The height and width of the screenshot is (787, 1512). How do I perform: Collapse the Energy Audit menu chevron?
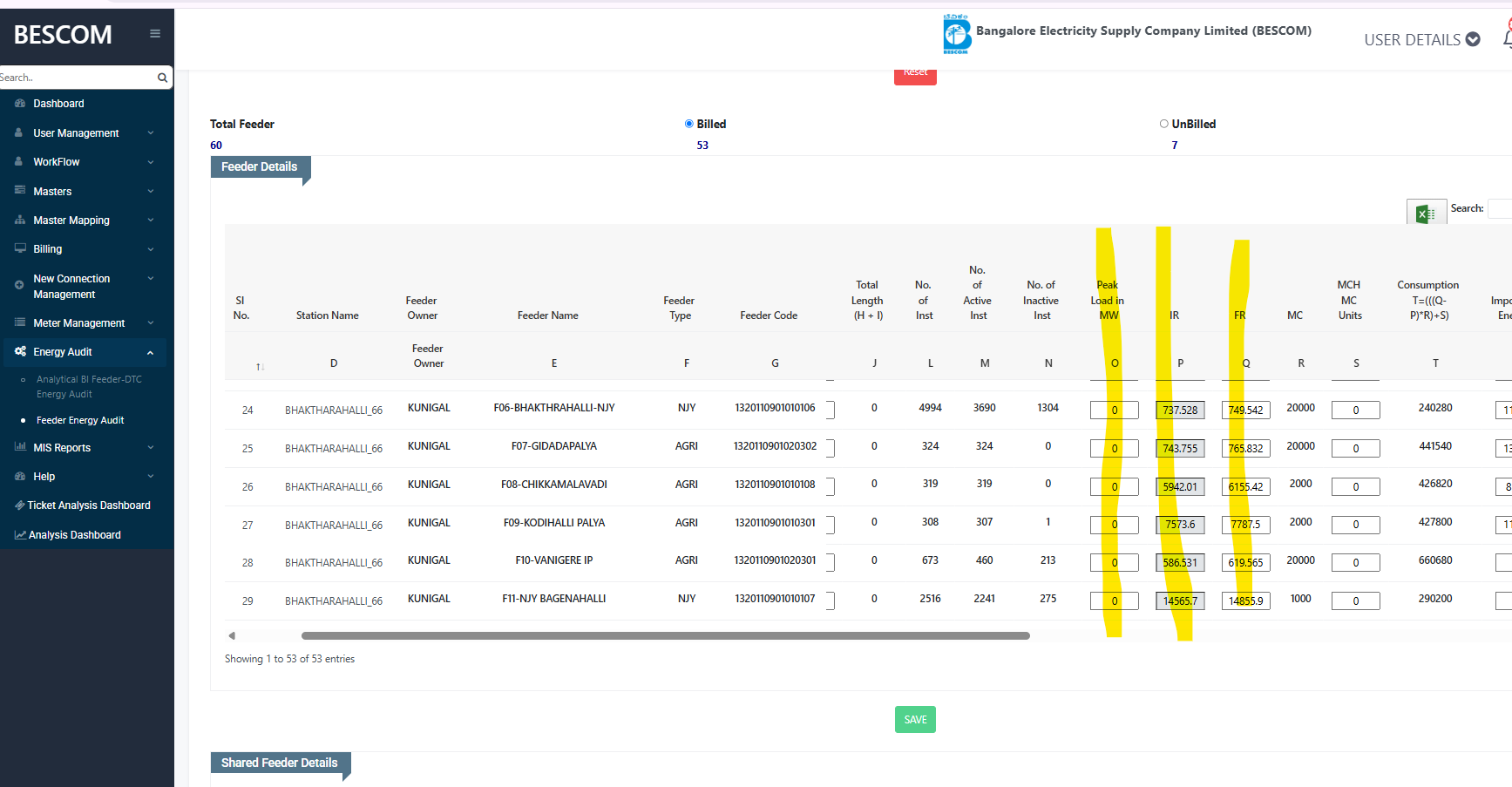151,352
